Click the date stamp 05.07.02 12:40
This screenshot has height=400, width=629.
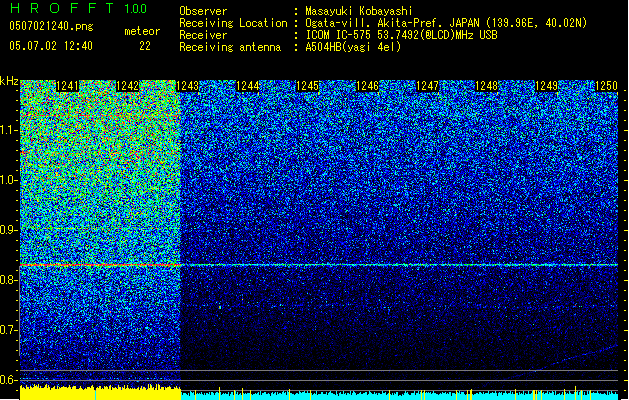click(x=51, y=46)
